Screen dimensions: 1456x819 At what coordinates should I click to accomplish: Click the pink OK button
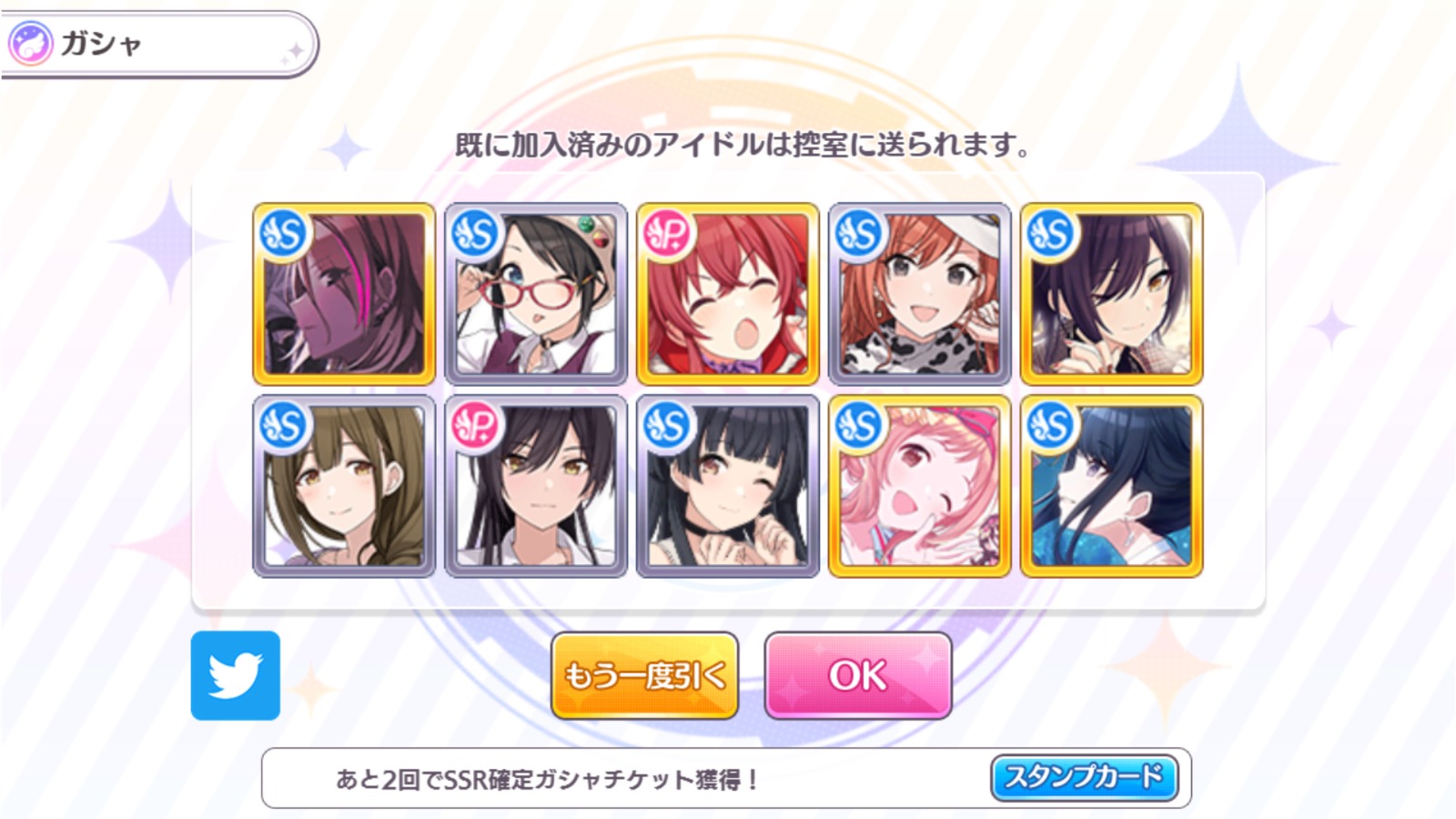858,675
